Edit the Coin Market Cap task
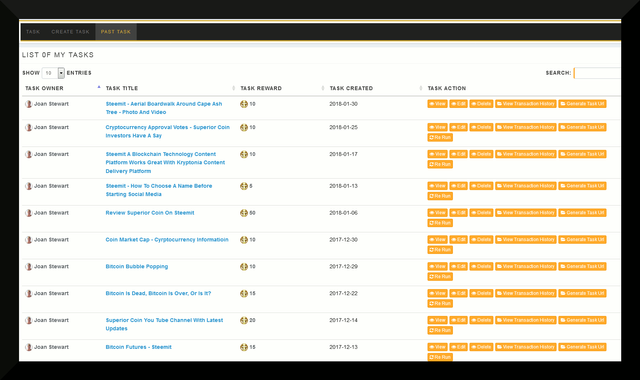This screenshot has height=380, width=640. tap(458, 240)
